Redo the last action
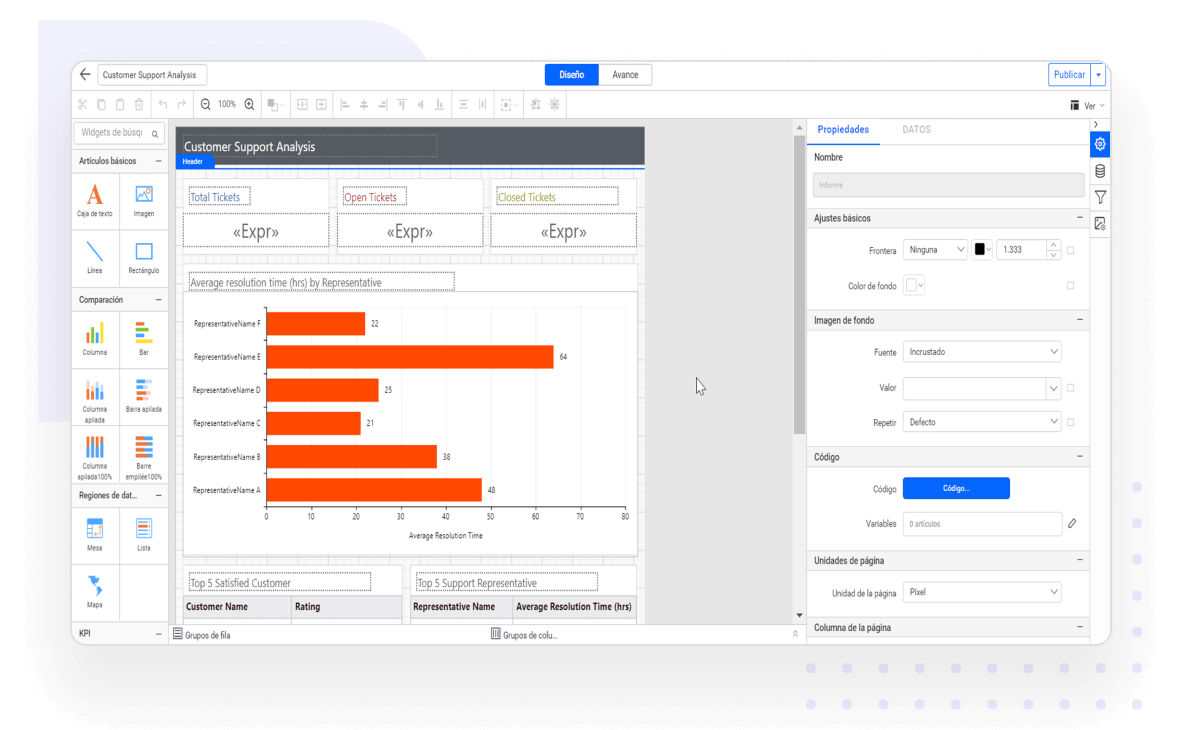This screenshot has height=730, width=1180. [x=181, y=105]
